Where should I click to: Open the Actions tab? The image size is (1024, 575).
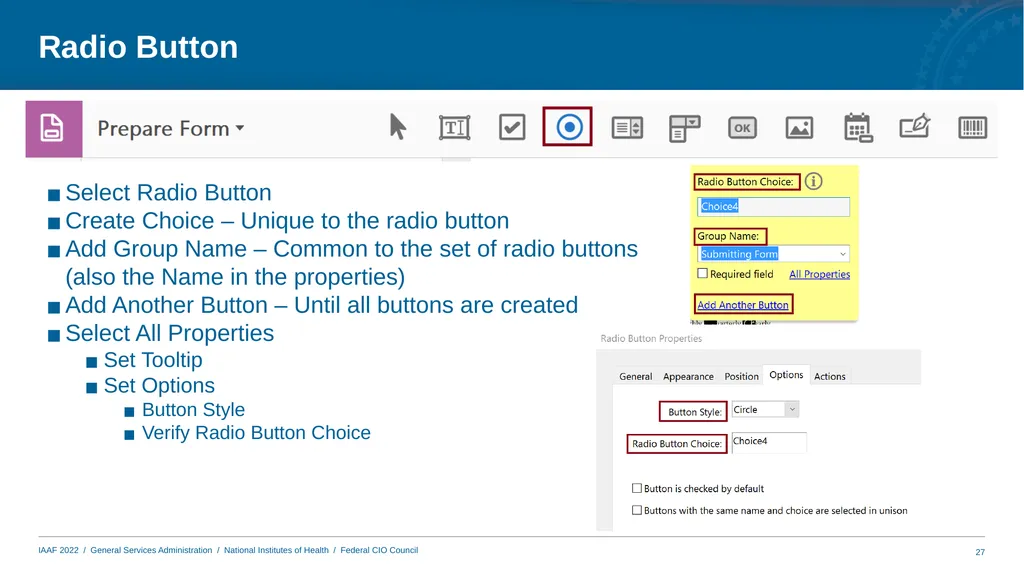tap(829, 376)
